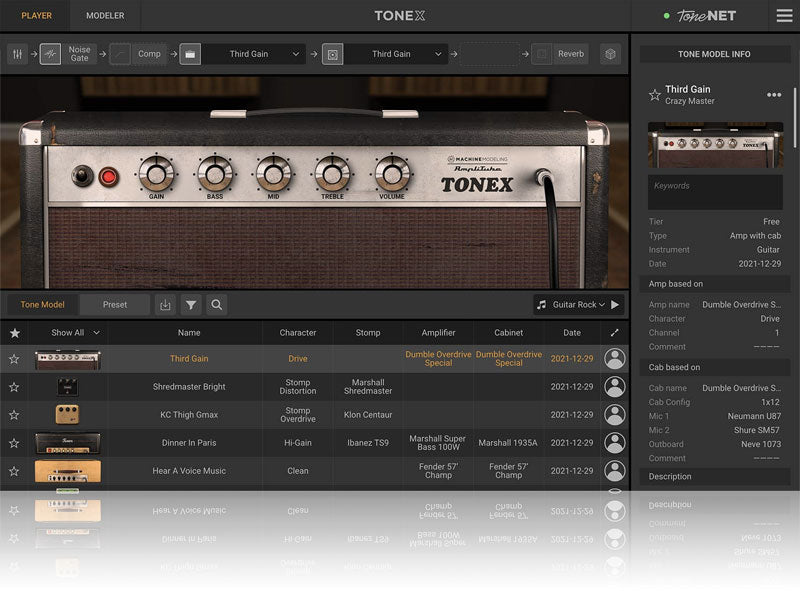The image size is (800, 591).
Task: Select the KC Thigh Gmax pedal thumbnail
Action: (x=67, y=414)
